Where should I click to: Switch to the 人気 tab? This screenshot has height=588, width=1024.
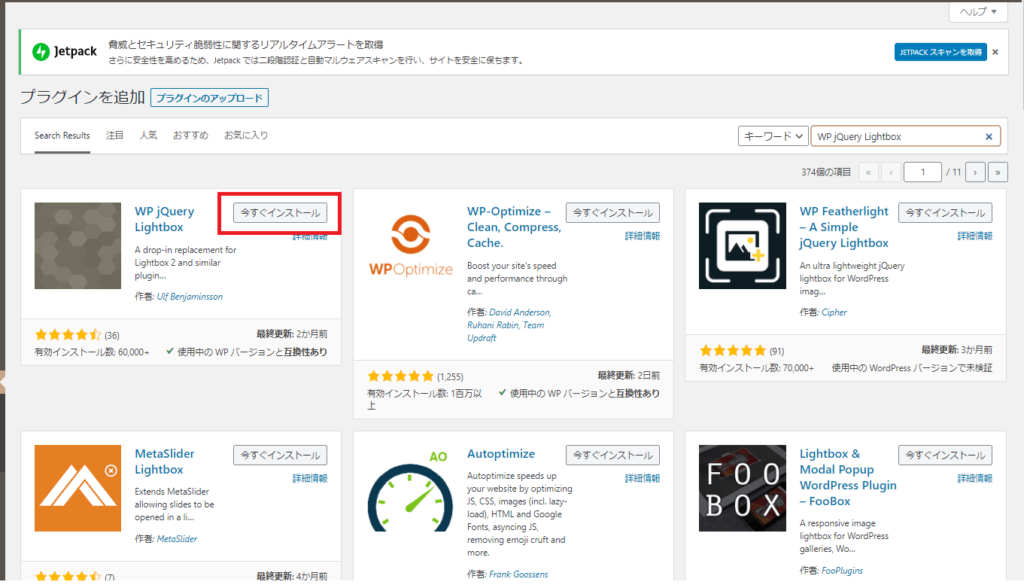click(x=148, y=135)
